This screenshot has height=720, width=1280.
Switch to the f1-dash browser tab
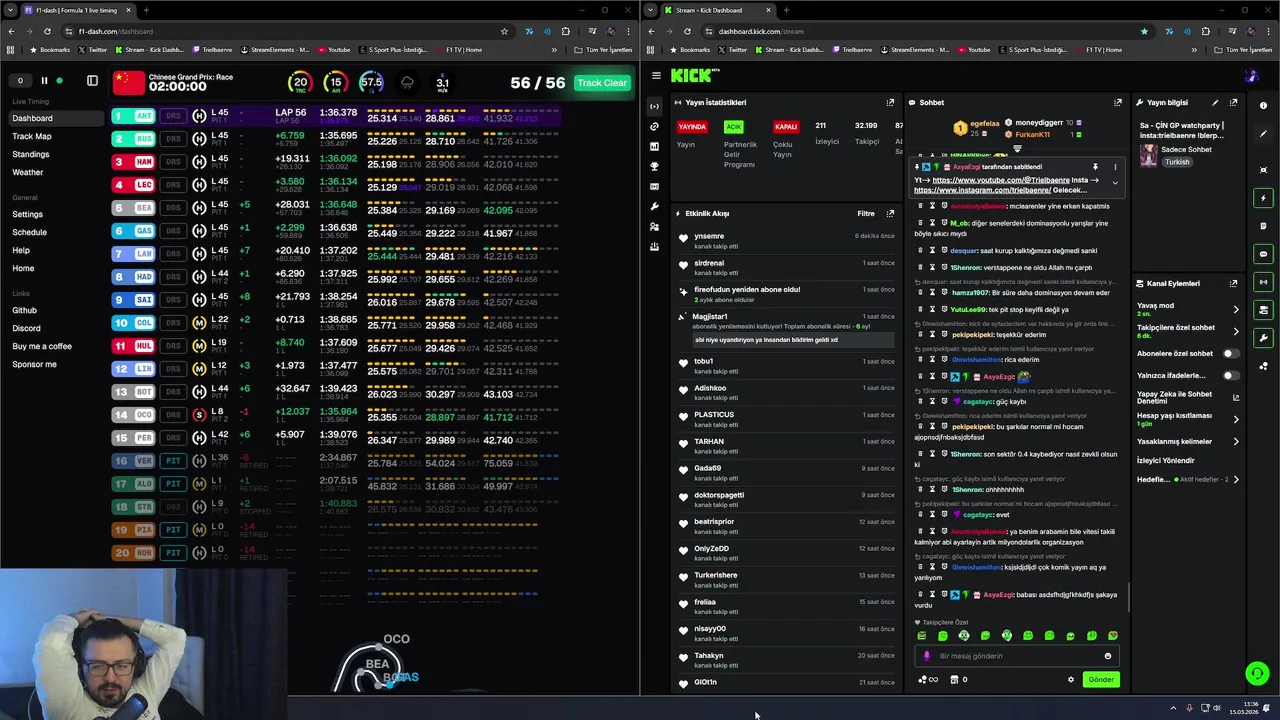75,10
